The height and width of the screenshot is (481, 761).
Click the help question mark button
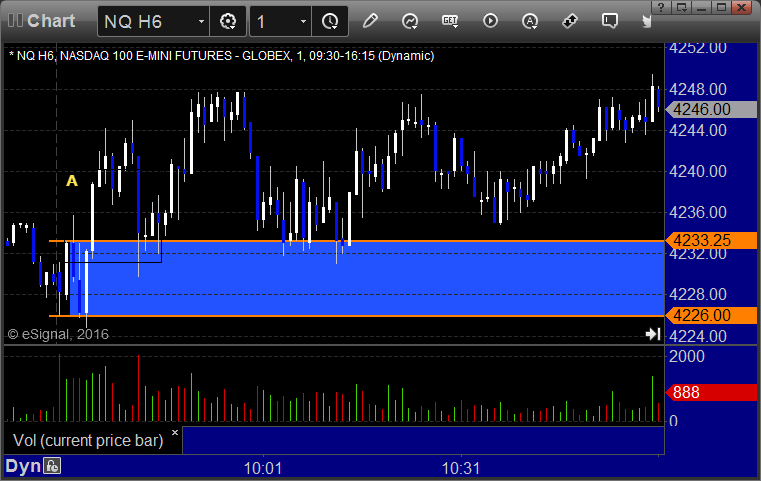pos(661,7)
